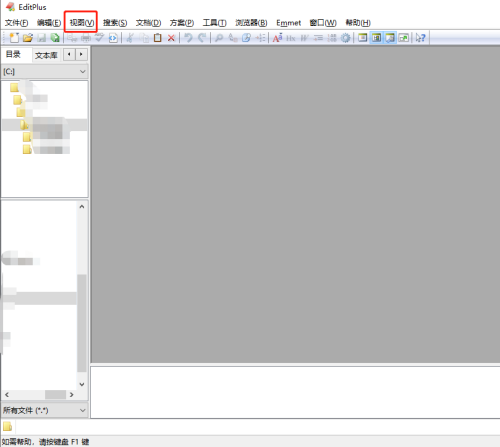
Task: Toggle the Directory Window toolbar button
Action: point(376,38)
